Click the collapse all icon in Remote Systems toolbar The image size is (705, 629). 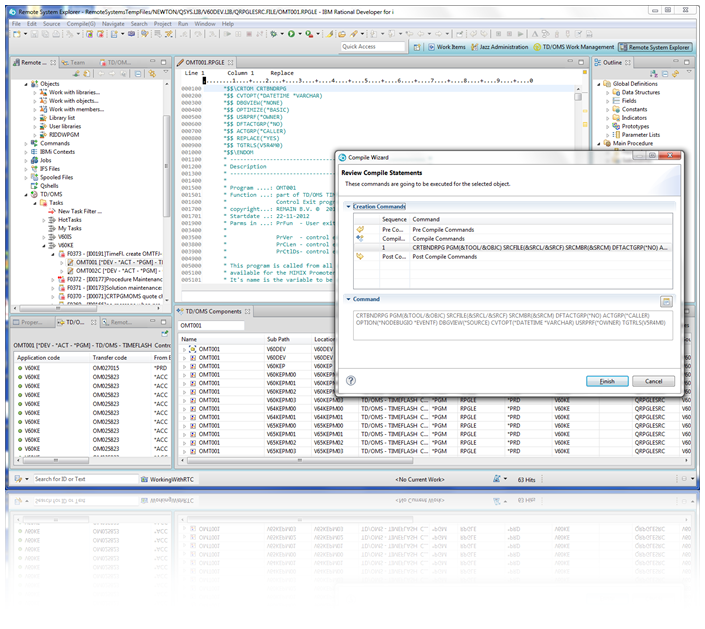coord(138,74)
